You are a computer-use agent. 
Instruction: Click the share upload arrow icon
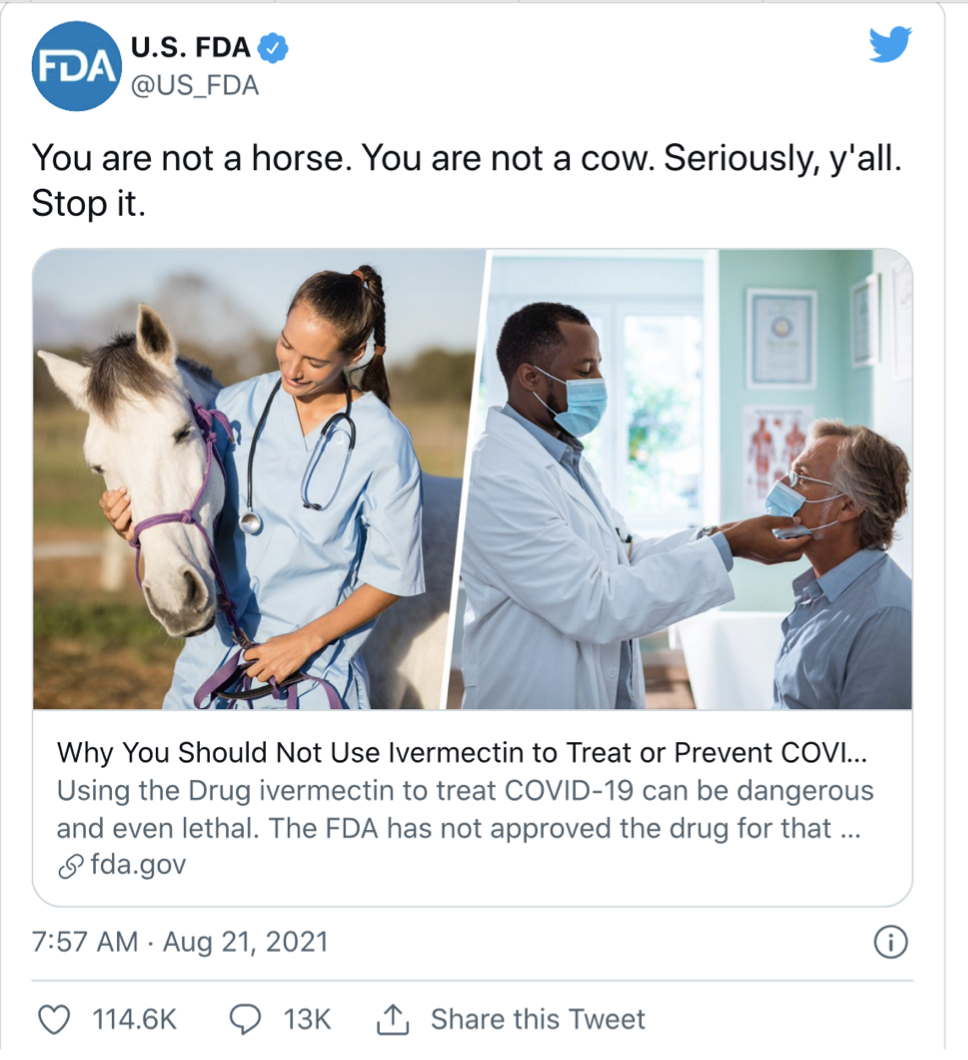(393, 1019)
